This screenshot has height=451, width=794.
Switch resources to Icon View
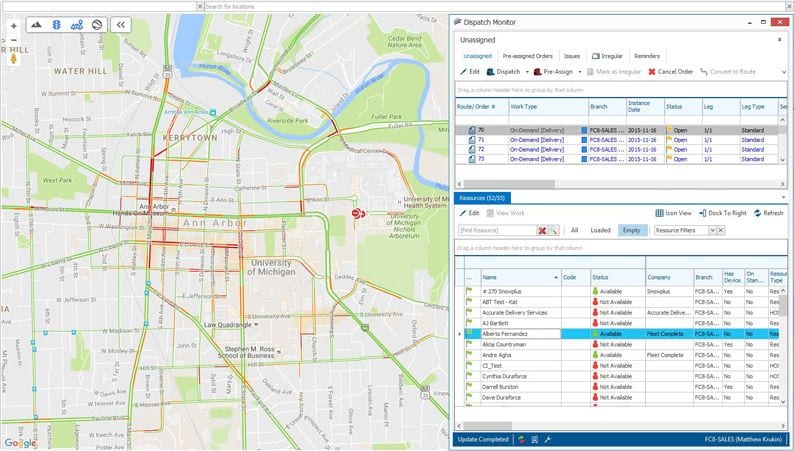[x=673, y=213]
